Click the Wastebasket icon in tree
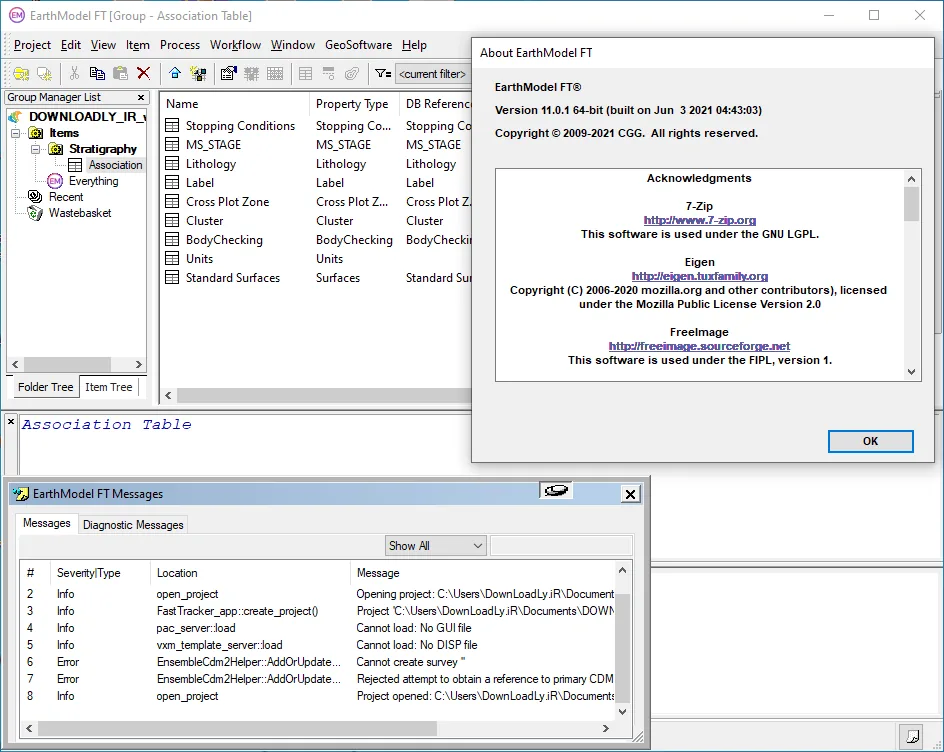 tap(36, 213)
